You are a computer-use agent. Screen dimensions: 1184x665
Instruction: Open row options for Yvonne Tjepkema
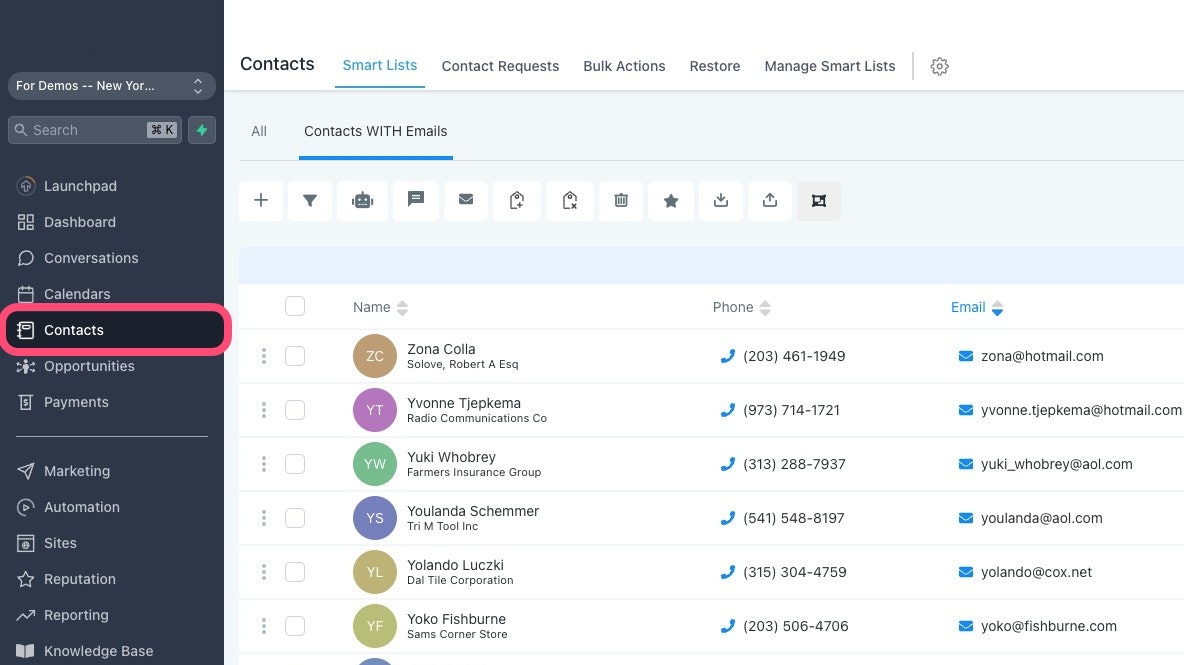point(264,410)
